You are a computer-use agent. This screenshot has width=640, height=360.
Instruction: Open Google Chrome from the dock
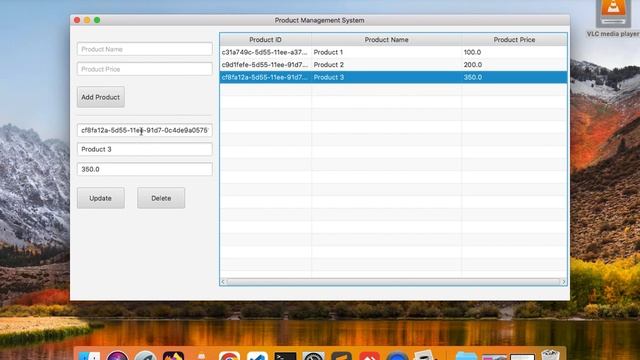[229, 356]
